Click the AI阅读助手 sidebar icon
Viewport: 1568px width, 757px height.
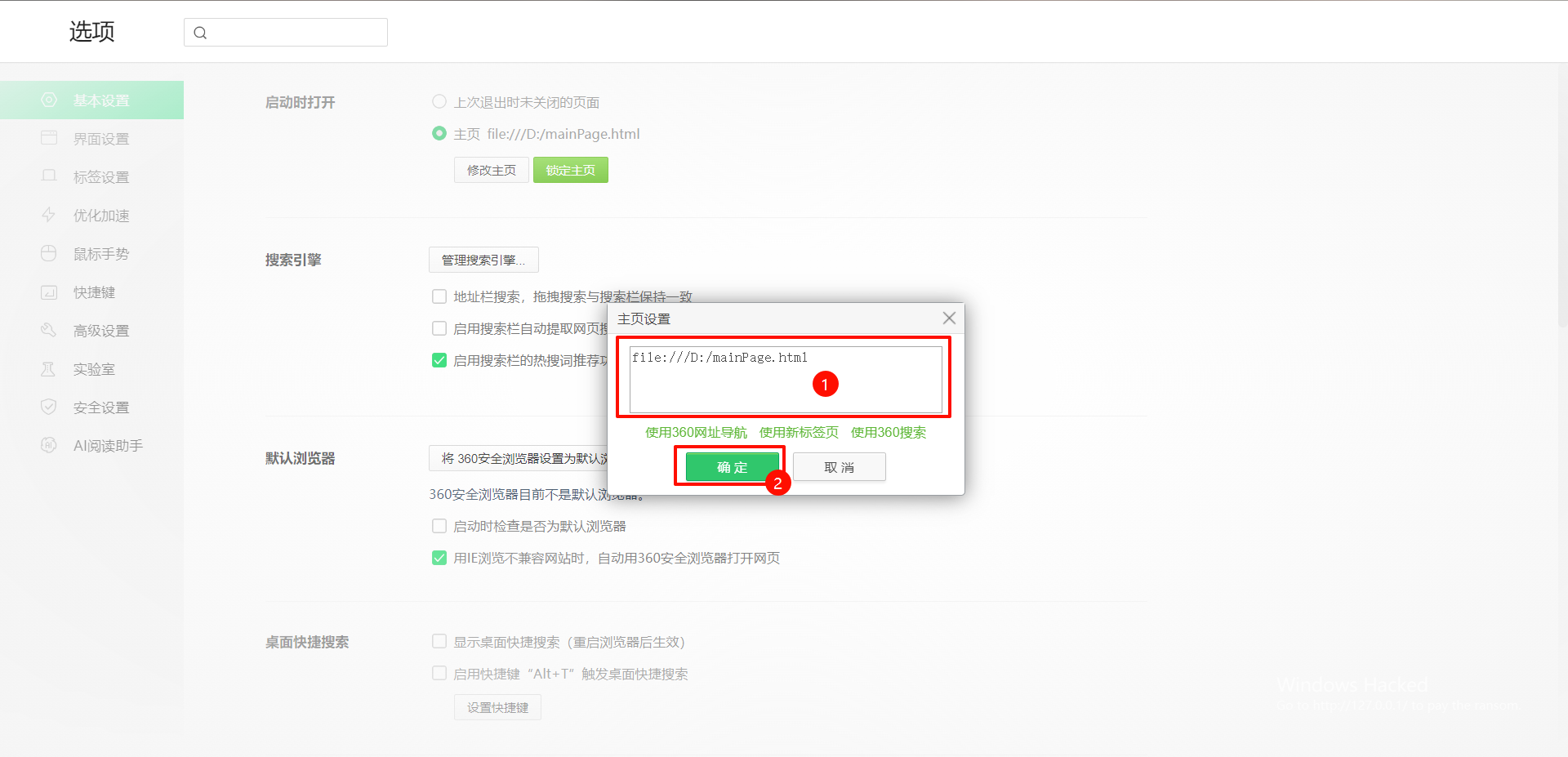[x=49, y=445]
